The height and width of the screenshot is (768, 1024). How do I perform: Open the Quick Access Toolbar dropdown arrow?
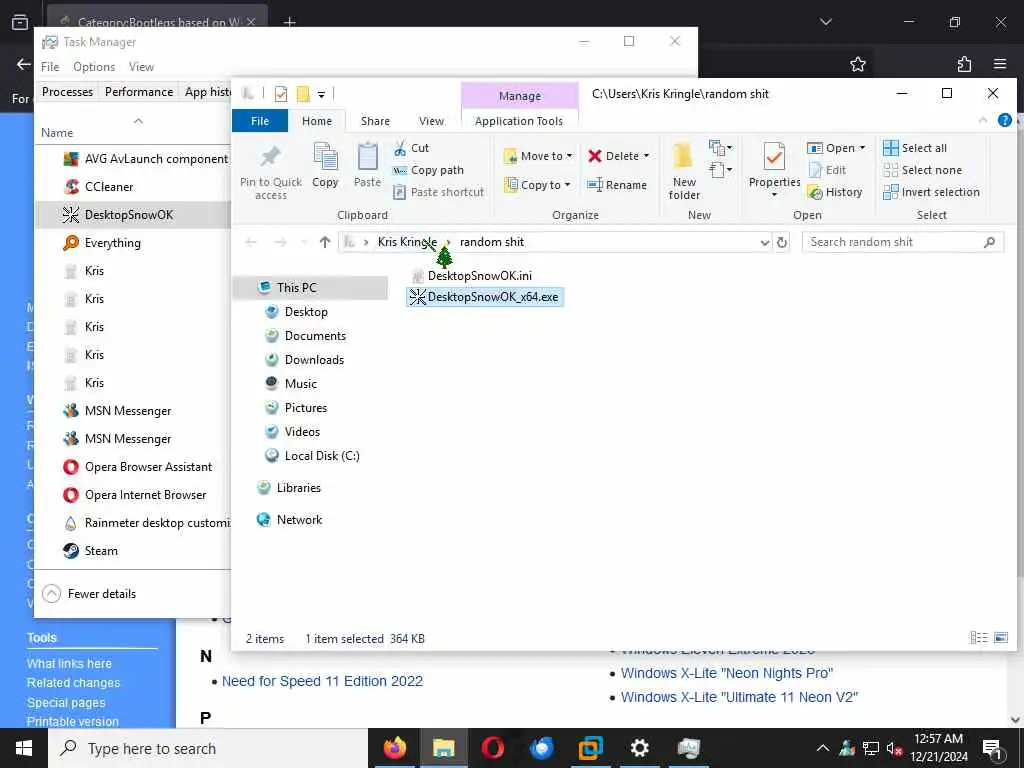[x=321, y=95]
